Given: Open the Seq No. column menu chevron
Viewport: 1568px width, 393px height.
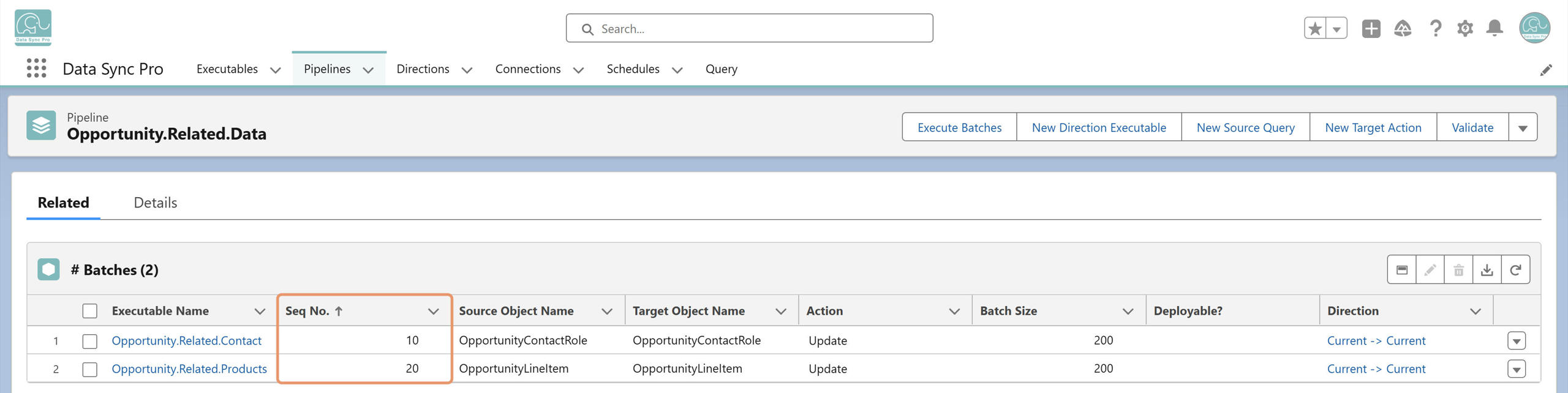Looking at the screenshot, I should tap(433, 311).
